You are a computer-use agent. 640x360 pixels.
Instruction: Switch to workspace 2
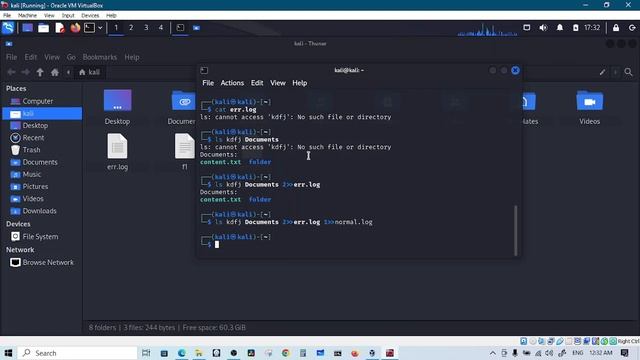click(x=131, y=28)
